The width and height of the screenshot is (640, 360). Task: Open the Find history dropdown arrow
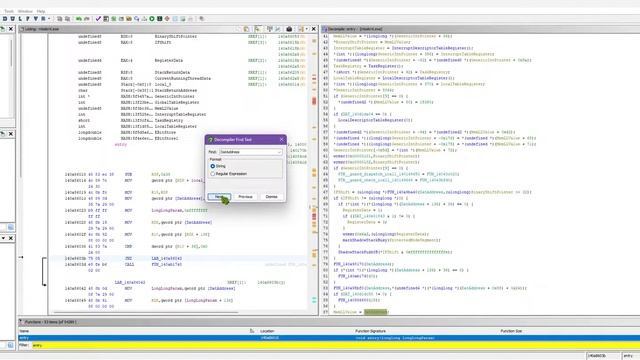tap(280, 152)
